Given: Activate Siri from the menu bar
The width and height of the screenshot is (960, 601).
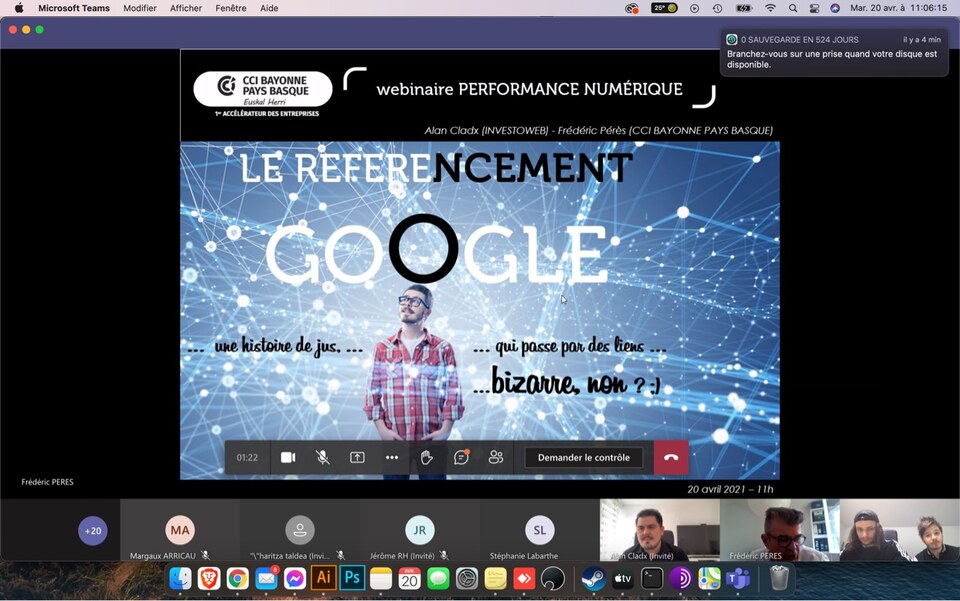Looking at the screenshot, I should [x=835, y=8].
